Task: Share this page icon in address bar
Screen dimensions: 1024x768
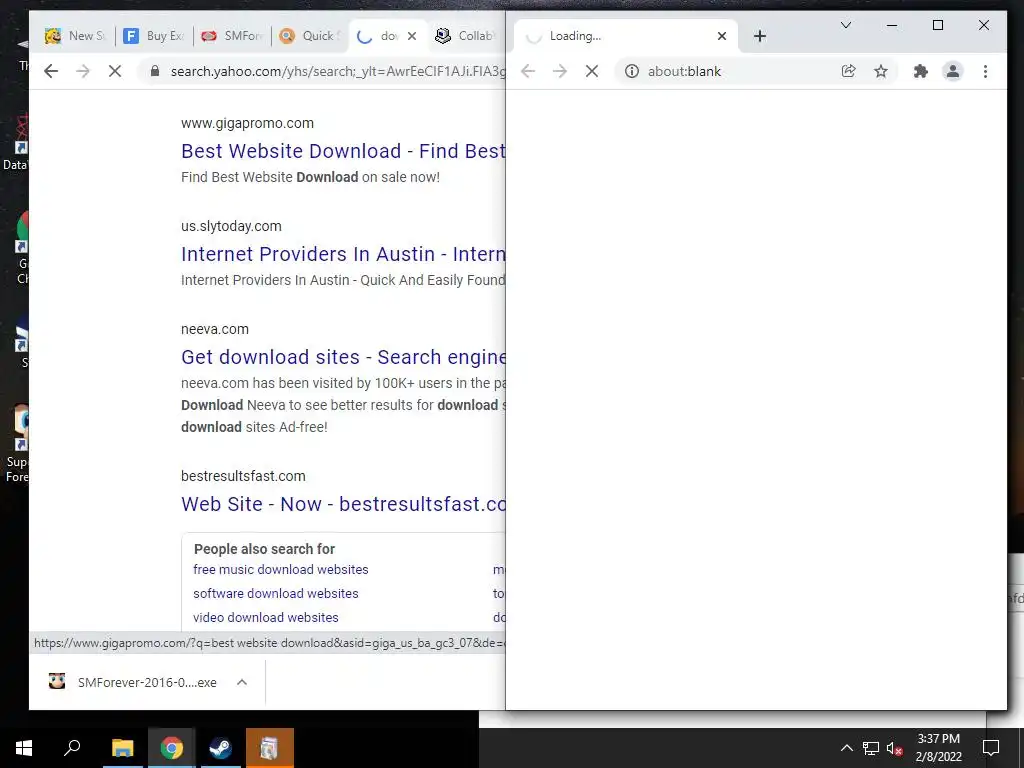Action: (x=848, y=71)
